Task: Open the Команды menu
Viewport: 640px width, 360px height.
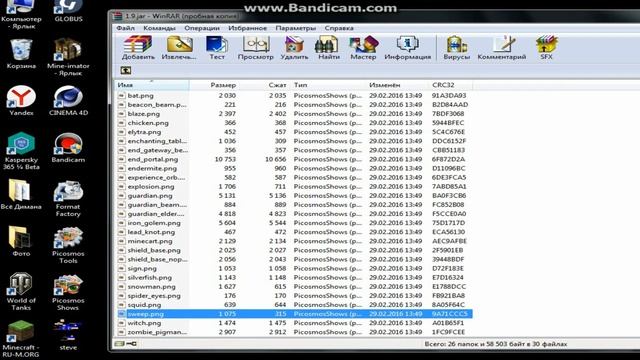Action: (159, 28)
